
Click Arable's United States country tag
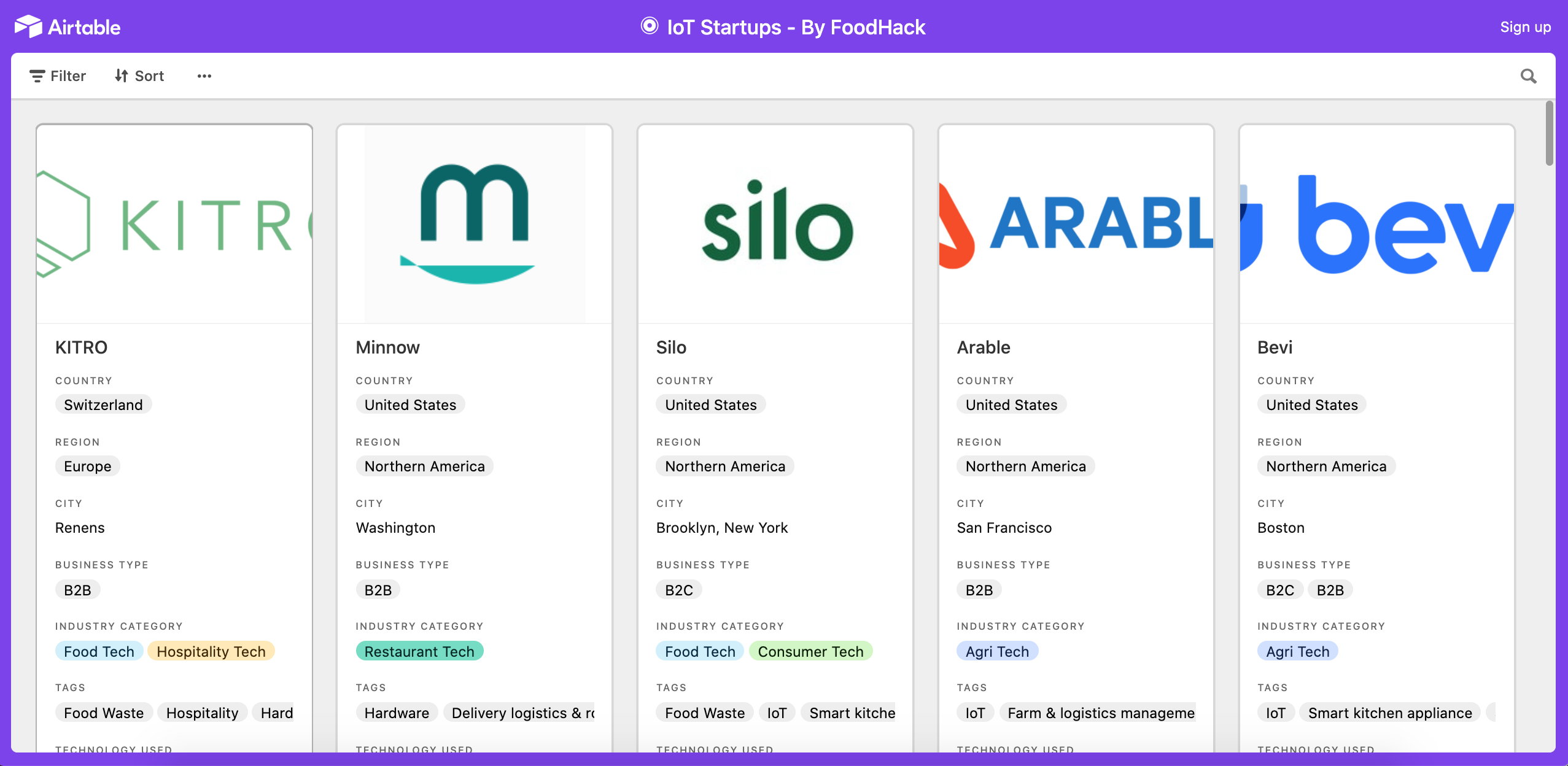click(1011, 404)
